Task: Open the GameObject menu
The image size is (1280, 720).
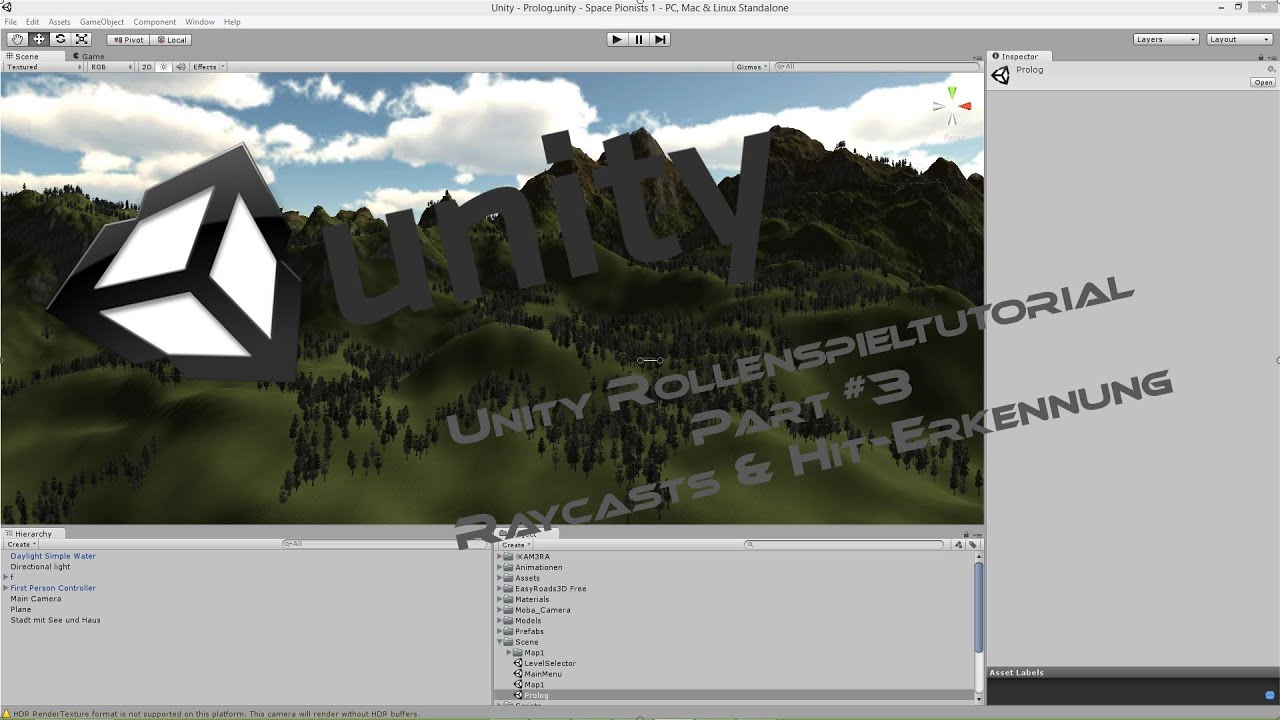Action: (x=102, y=22)
